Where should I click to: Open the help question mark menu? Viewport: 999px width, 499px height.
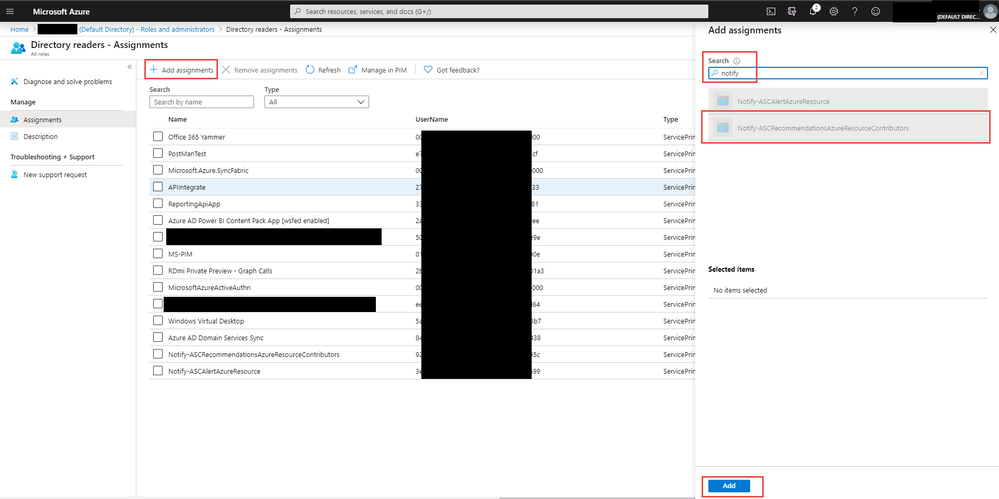[x=854, y=11]
